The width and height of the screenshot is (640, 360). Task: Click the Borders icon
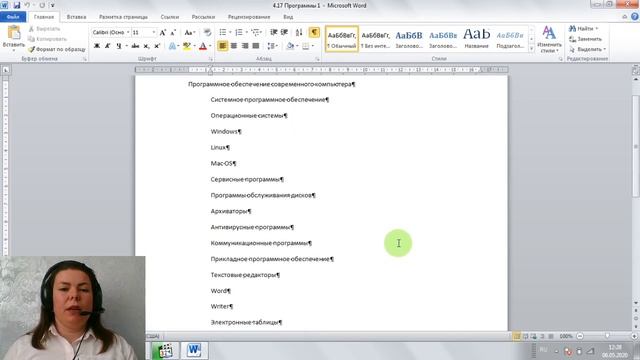coord(306,46)
